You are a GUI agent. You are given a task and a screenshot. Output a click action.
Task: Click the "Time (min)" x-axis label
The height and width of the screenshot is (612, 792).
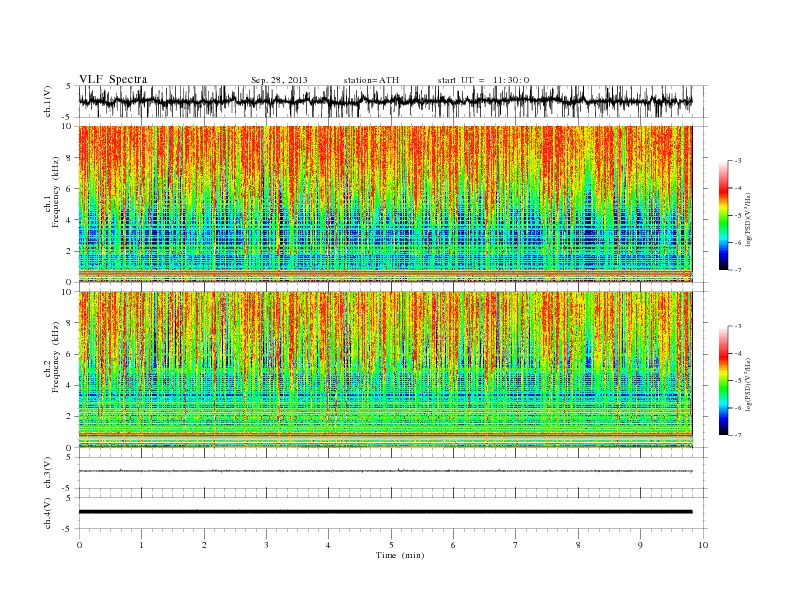[400, 555]
